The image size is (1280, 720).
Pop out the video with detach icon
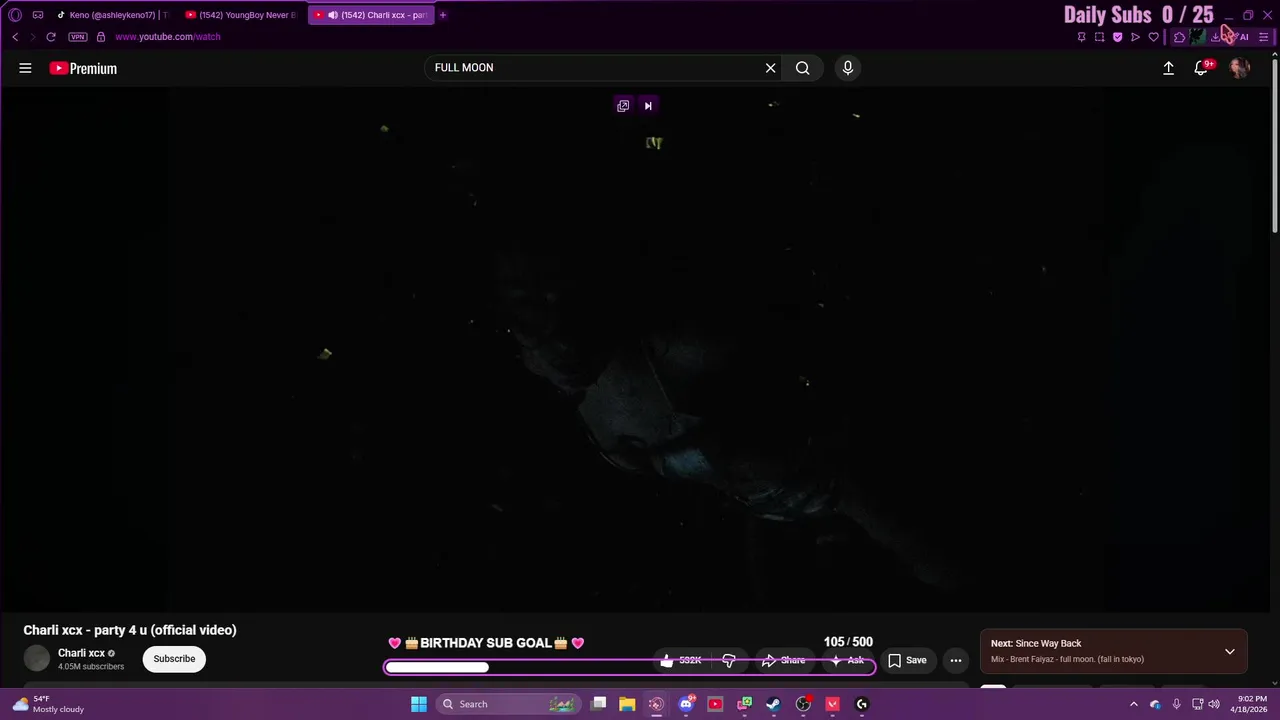(x=623, y=106)
